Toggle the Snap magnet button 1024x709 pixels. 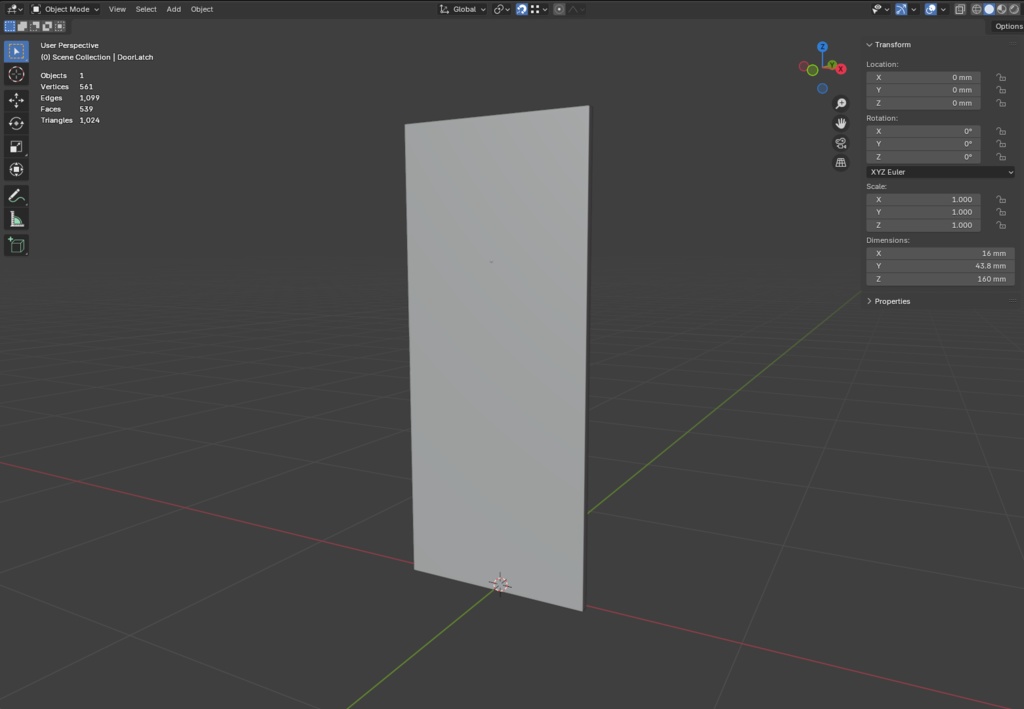(521, 9)
